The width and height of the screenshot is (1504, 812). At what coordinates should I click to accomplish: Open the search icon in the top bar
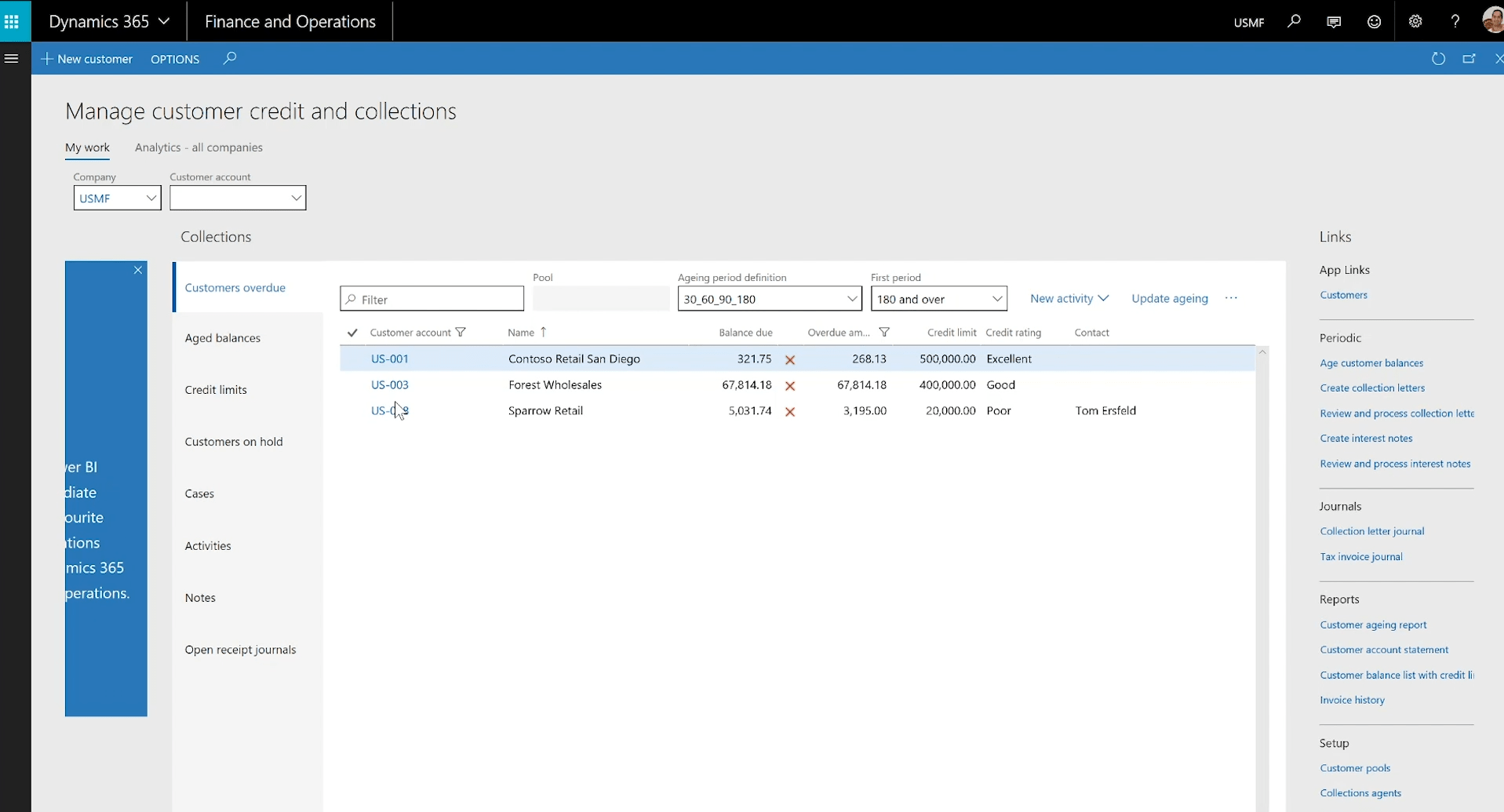pyautogui.click(x=1294, y=21)
